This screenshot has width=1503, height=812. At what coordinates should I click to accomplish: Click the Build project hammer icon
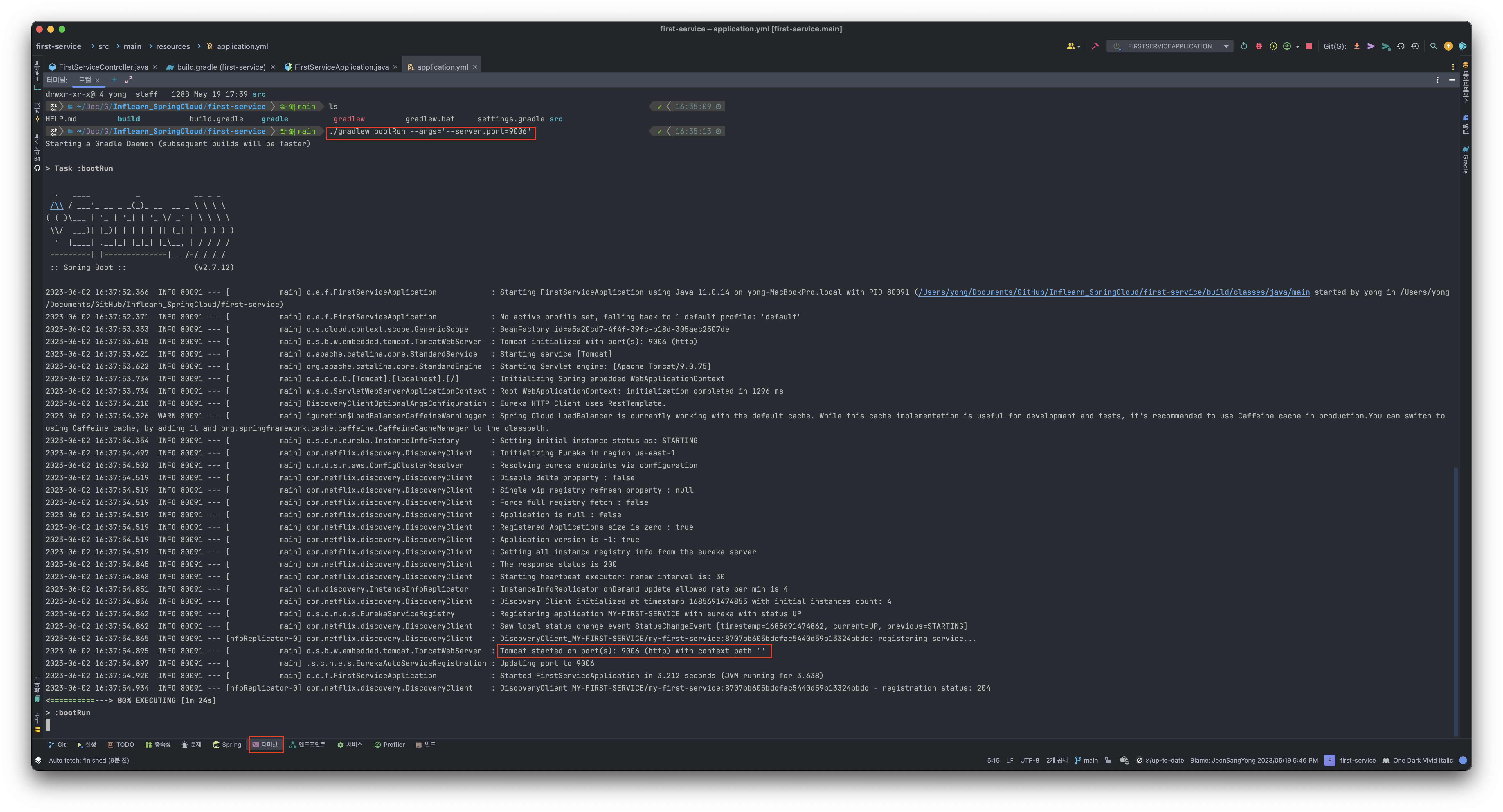point(1095,46)
